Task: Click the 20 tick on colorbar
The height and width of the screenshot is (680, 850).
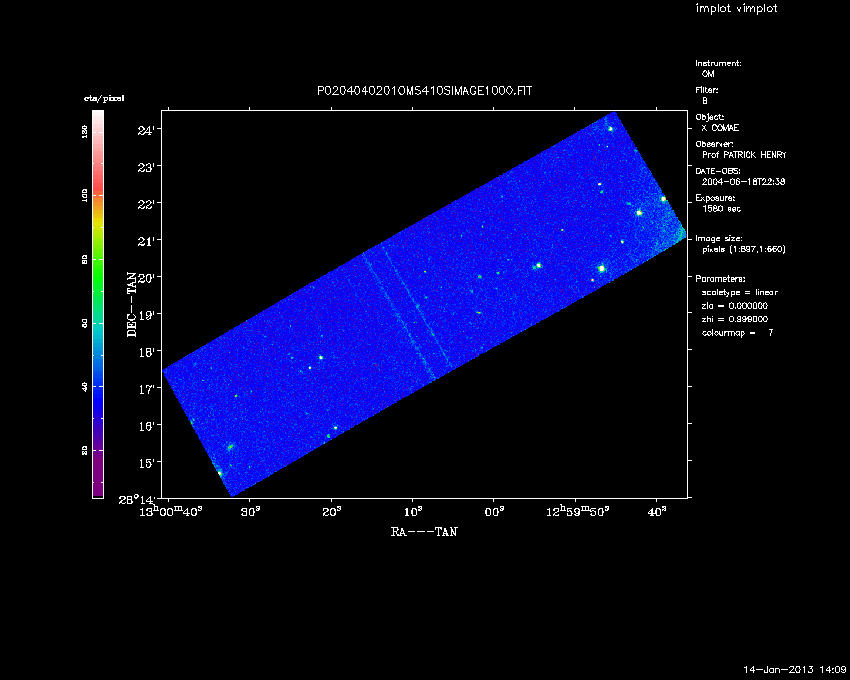Action: tap(85, 450)
